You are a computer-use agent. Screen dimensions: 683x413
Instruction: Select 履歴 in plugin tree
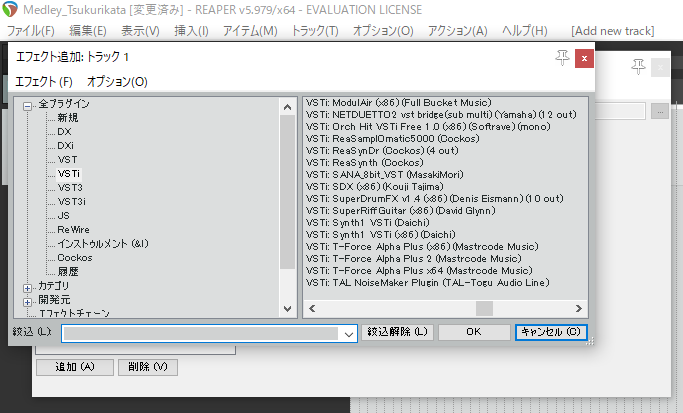click(x=68, y=271)
